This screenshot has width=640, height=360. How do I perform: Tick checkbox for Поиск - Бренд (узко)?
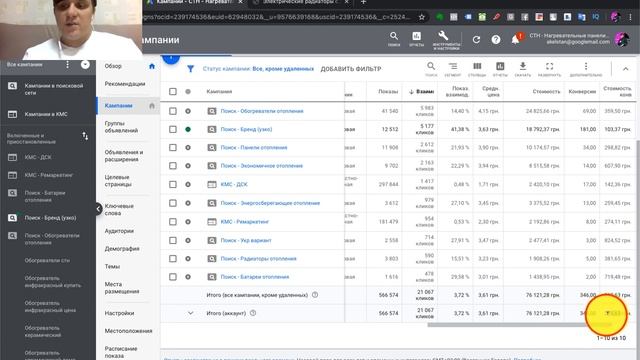pos(173,129)
